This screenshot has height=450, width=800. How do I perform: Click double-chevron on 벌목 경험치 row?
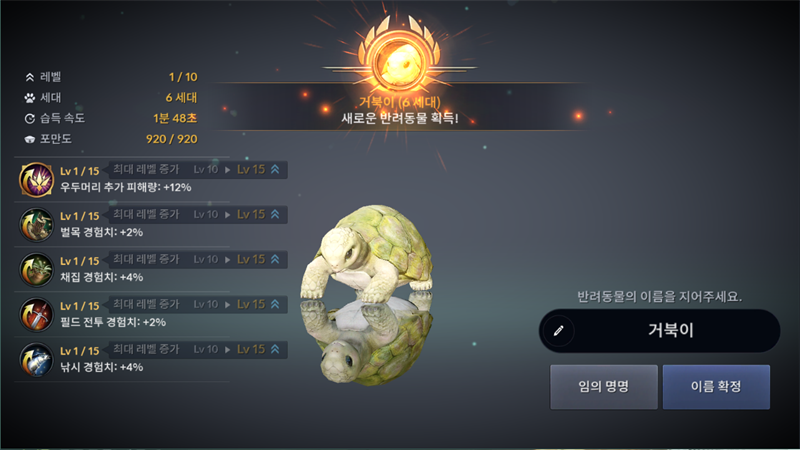click(x=275, y=214)
